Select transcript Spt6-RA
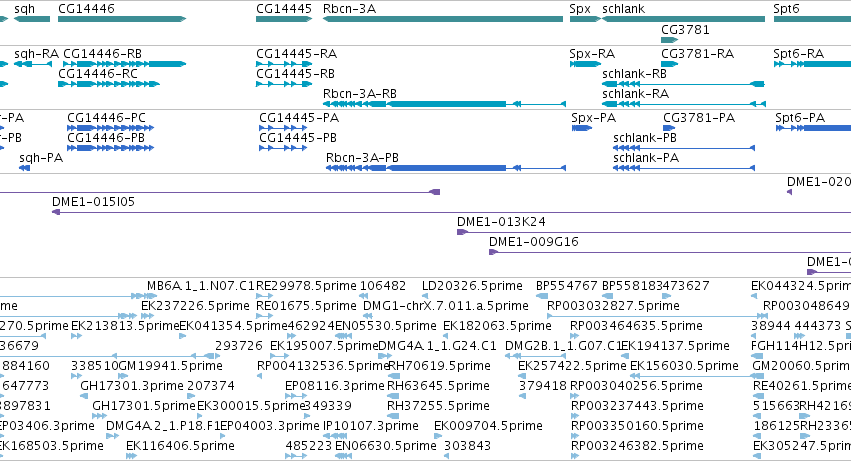 click(799, 54)
